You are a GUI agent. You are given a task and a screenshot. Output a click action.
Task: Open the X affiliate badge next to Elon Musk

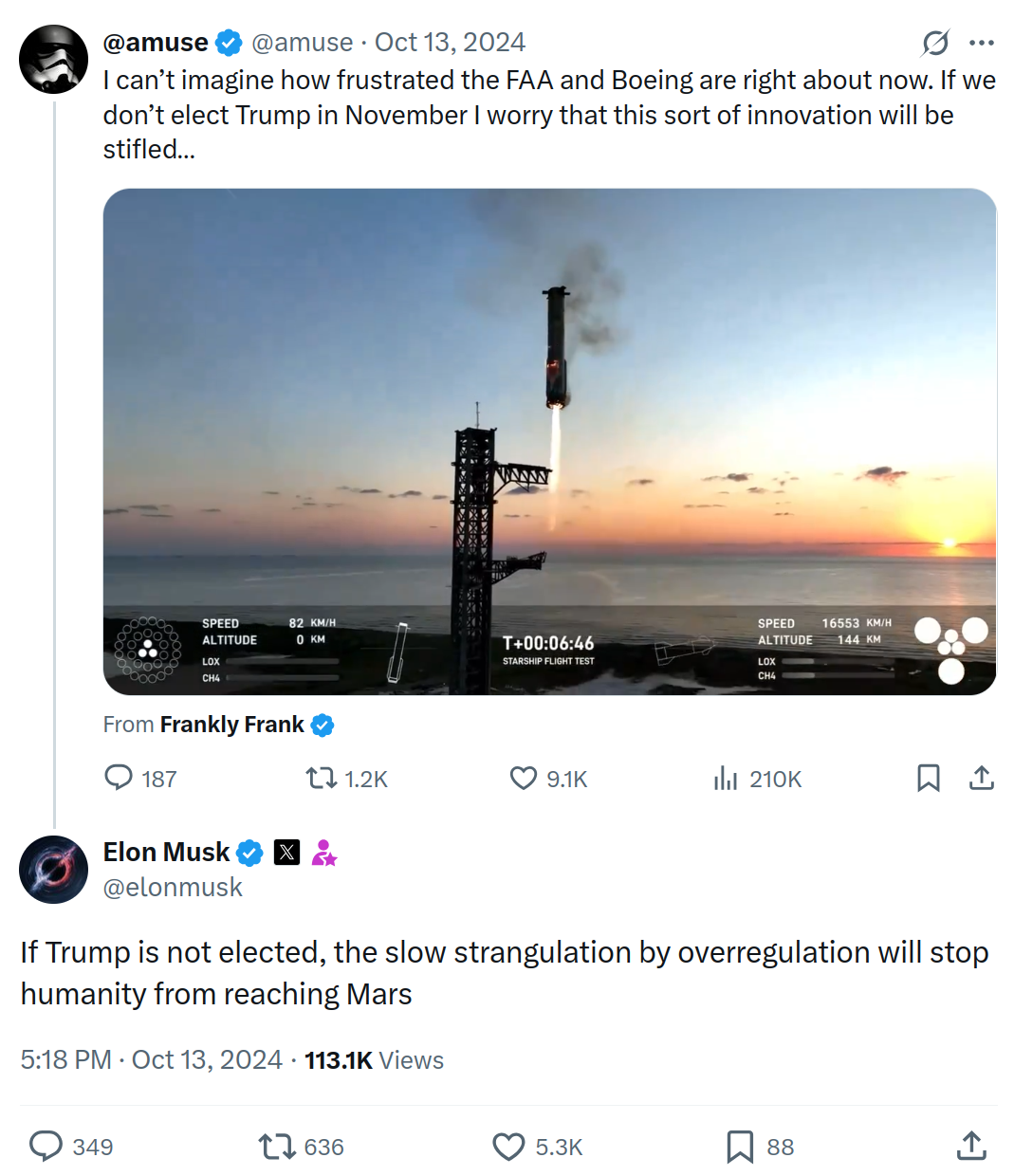[286, 853]
